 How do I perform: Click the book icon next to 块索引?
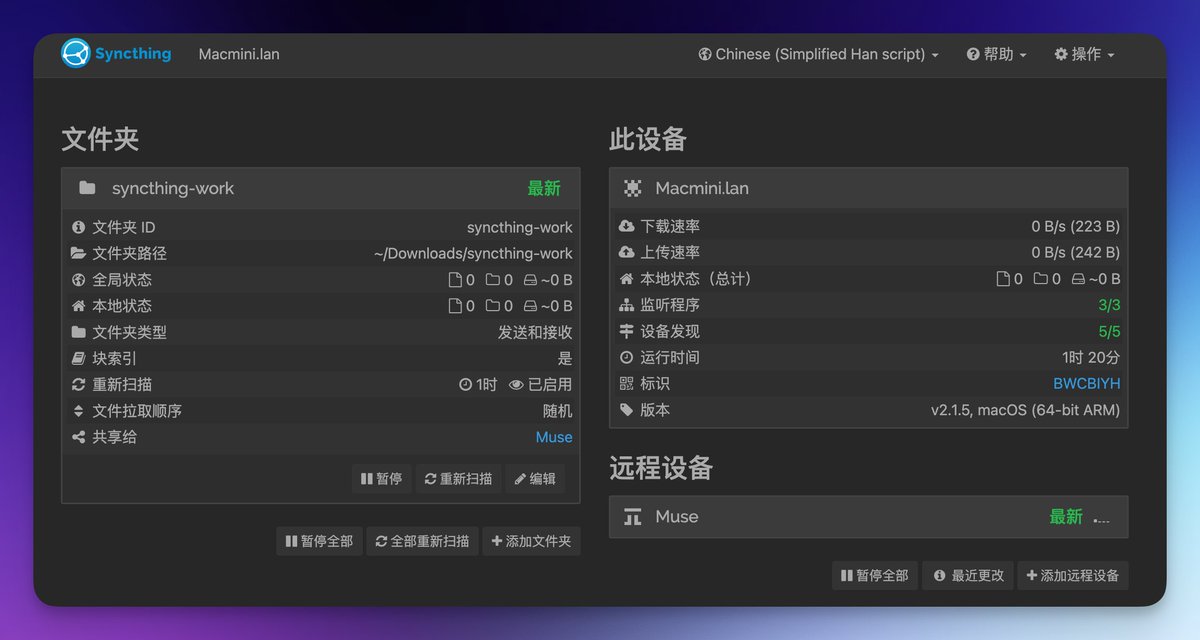(79, 358)
